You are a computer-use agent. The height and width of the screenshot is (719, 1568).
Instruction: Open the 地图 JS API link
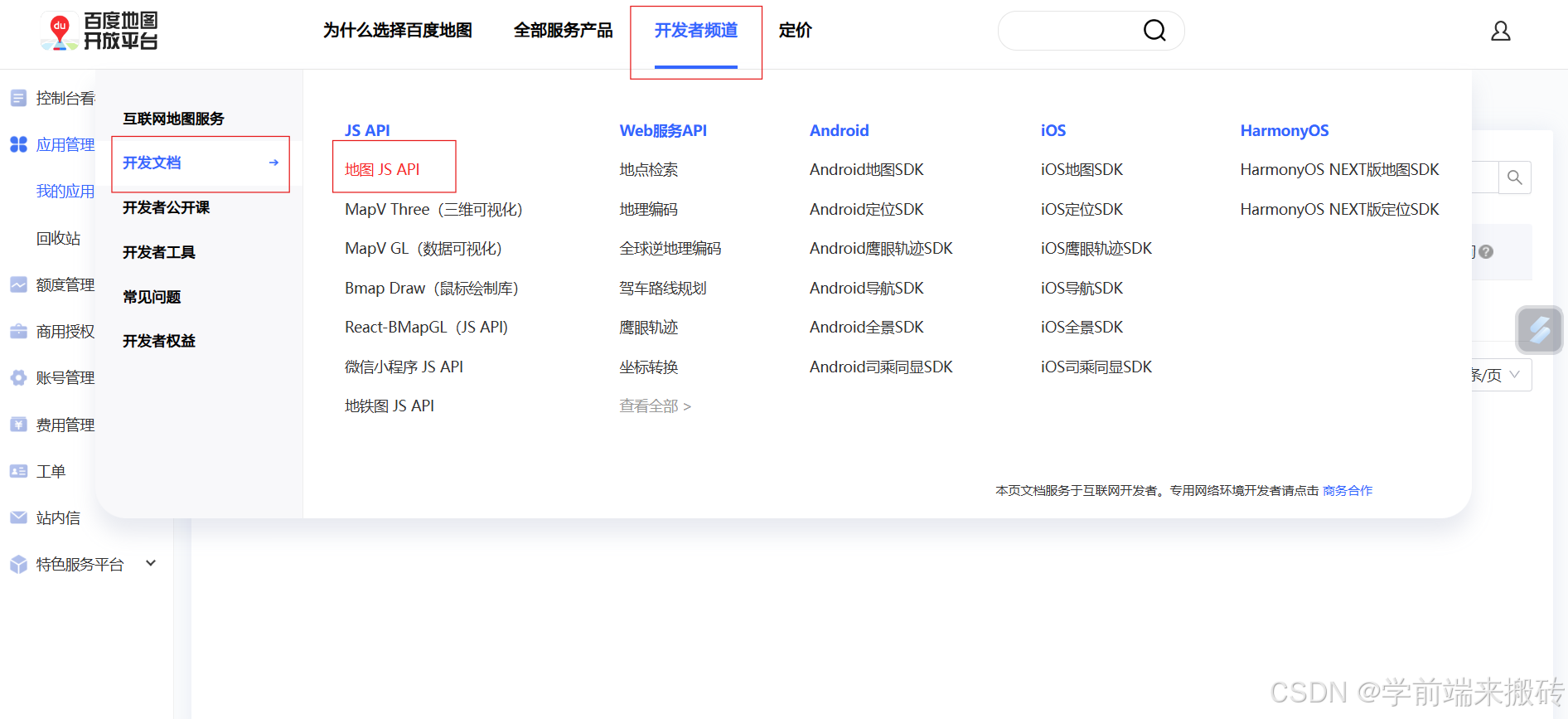382,169
